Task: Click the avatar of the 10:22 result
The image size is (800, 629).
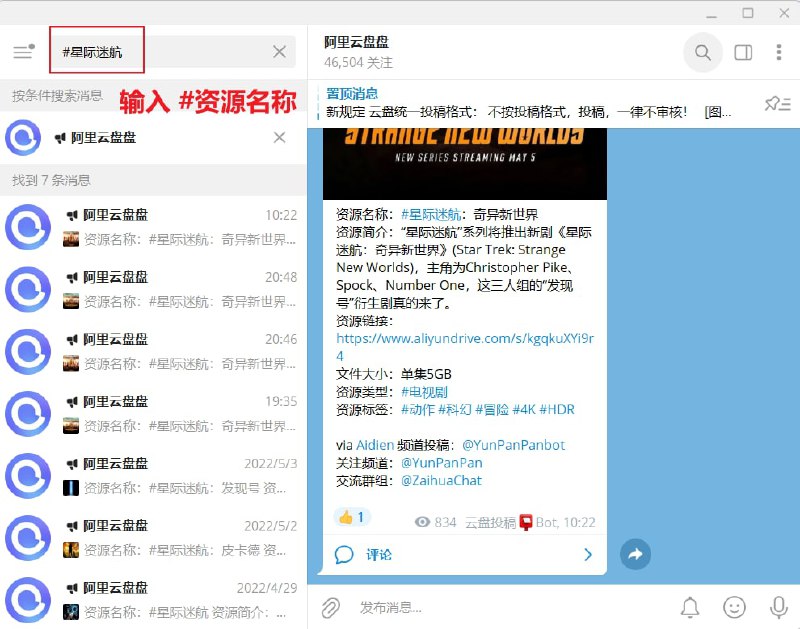Action: (x=28, y=227)
